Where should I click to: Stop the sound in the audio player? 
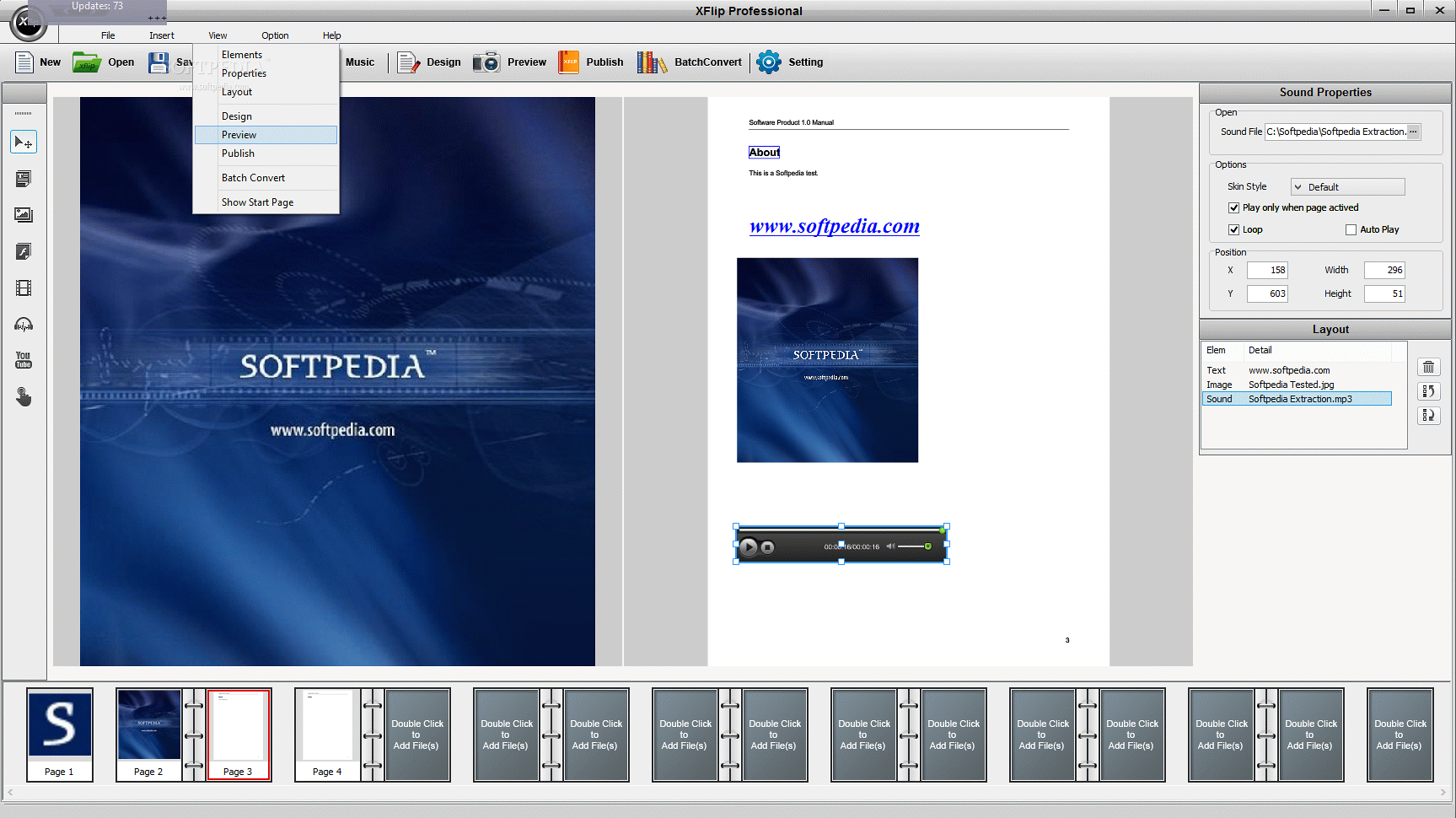point(767,547)
